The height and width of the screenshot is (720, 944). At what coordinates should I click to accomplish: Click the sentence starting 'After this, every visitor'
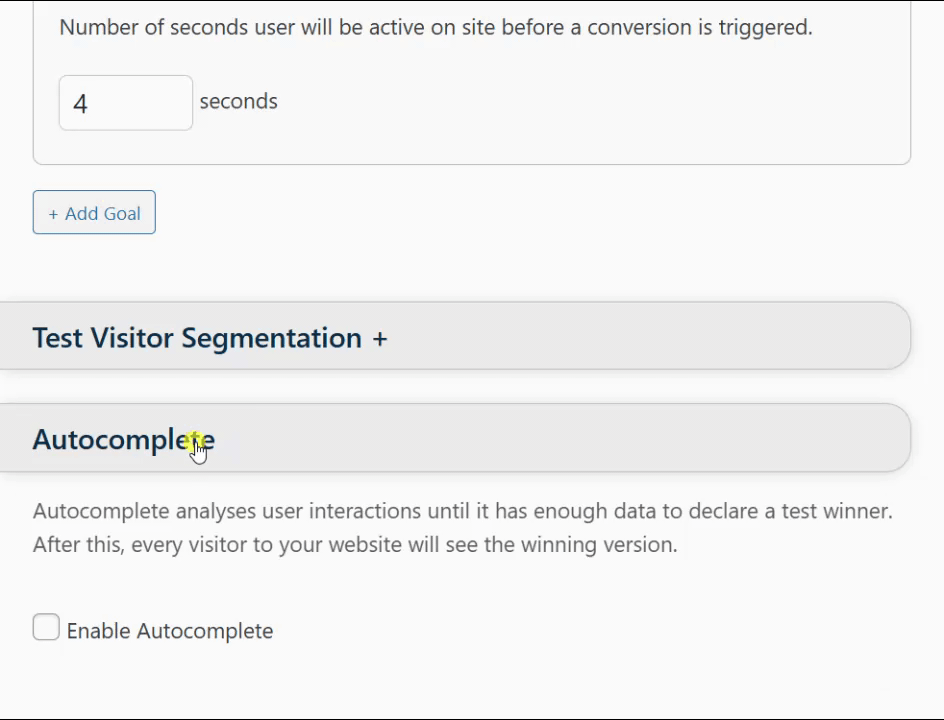[x=355, y=545]
